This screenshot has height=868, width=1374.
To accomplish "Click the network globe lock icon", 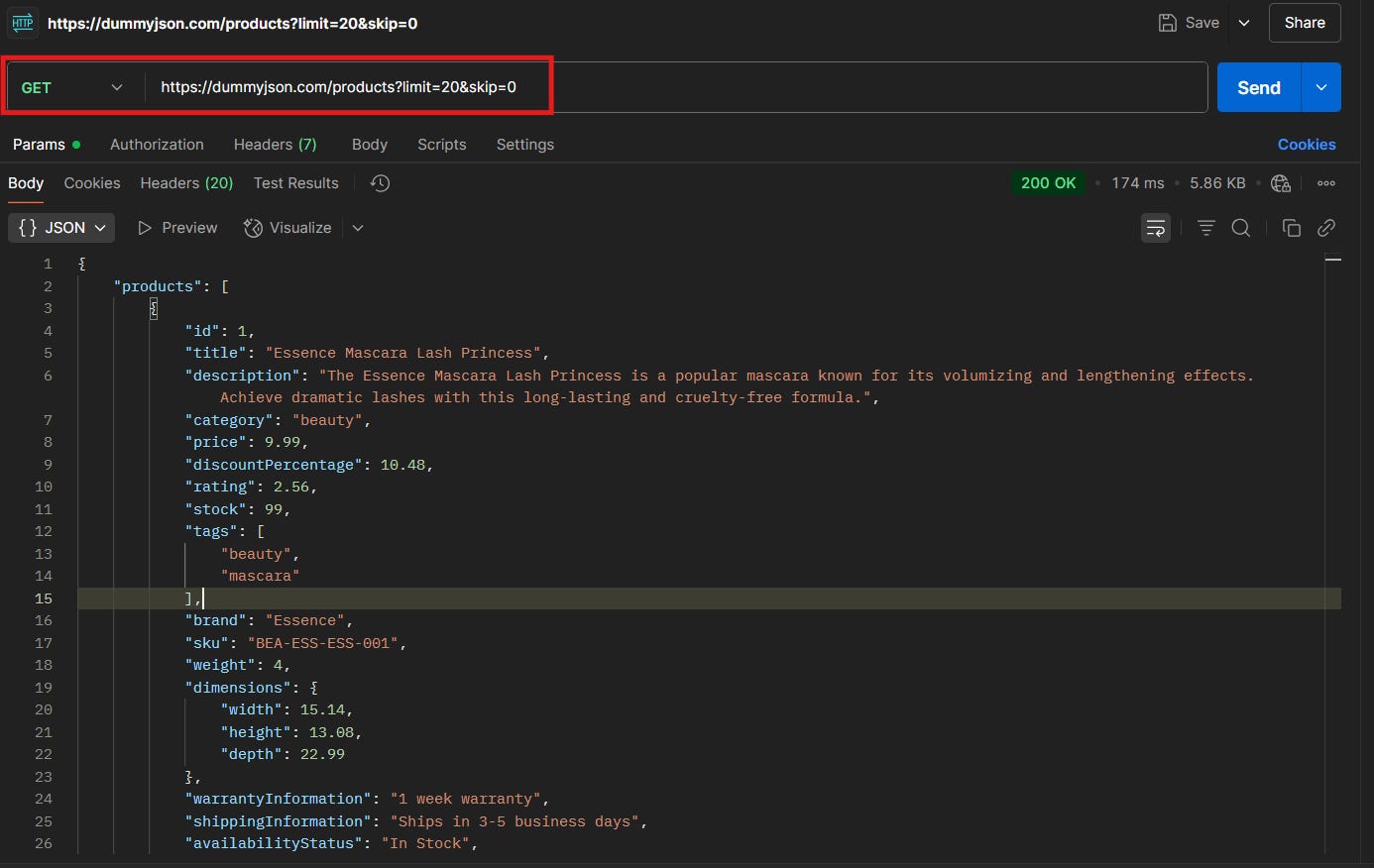I will click(x=1281, y=183).
